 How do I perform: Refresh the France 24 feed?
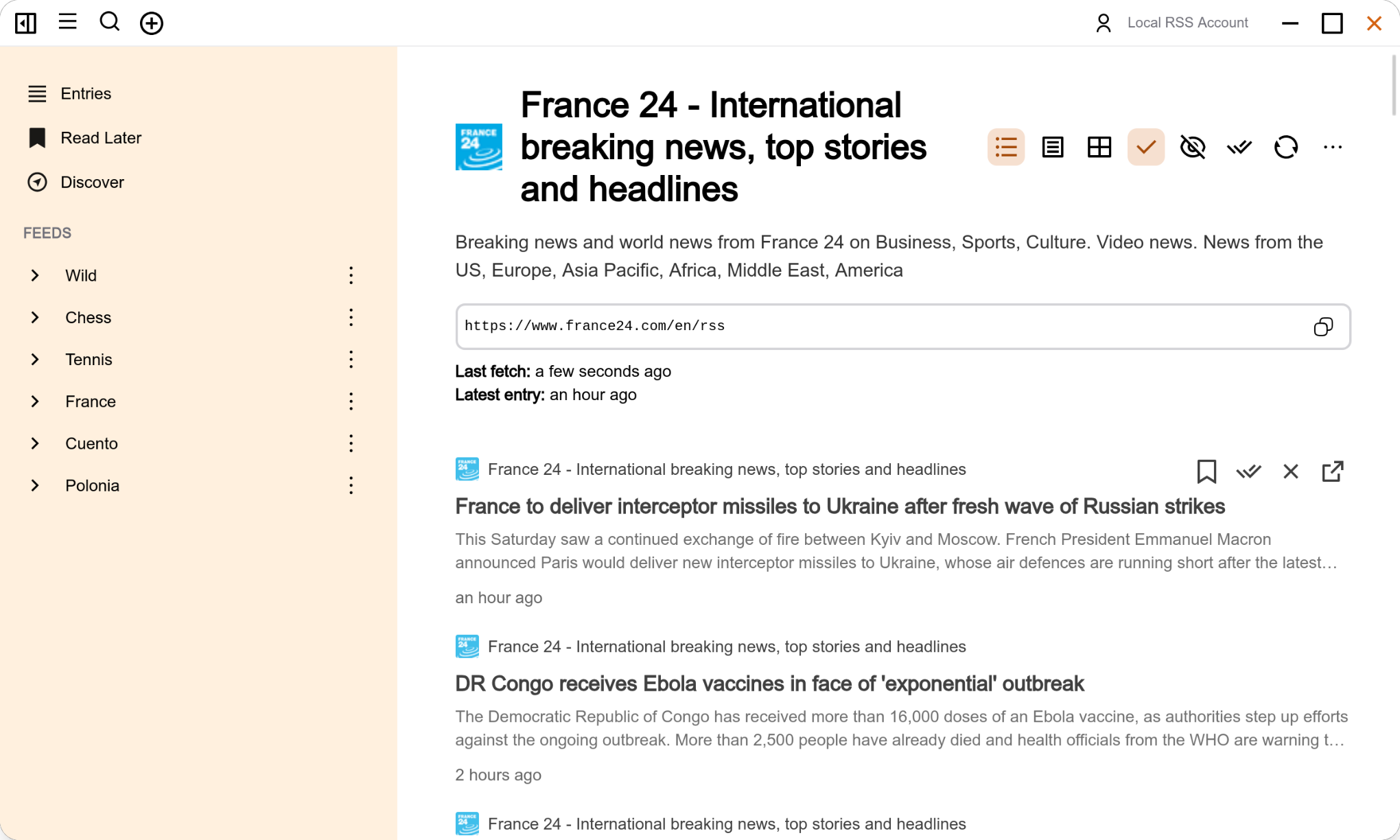coord(1286,147)
